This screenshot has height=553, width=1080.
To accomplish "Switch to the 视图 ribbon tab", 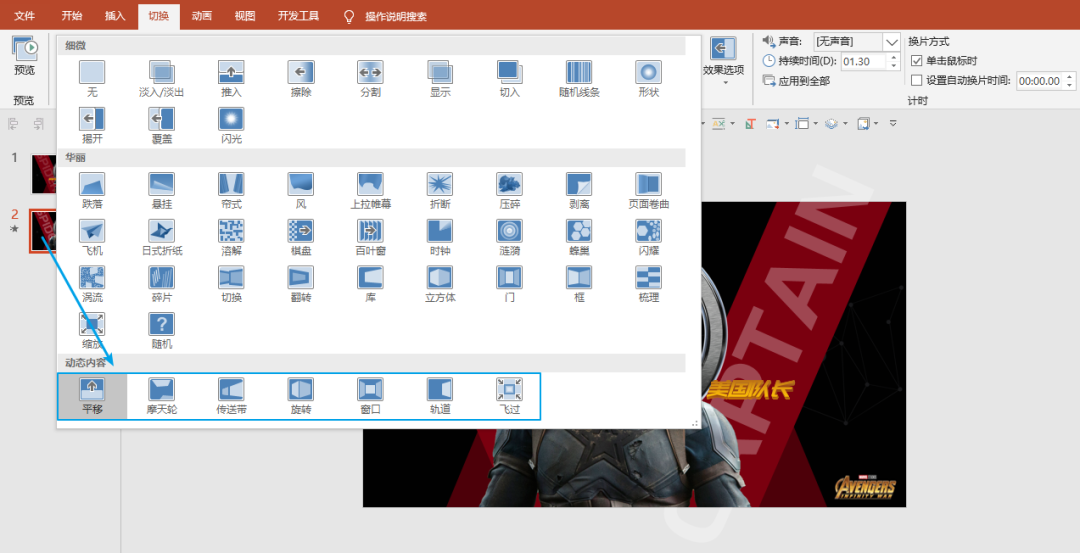I will point(245,15).
